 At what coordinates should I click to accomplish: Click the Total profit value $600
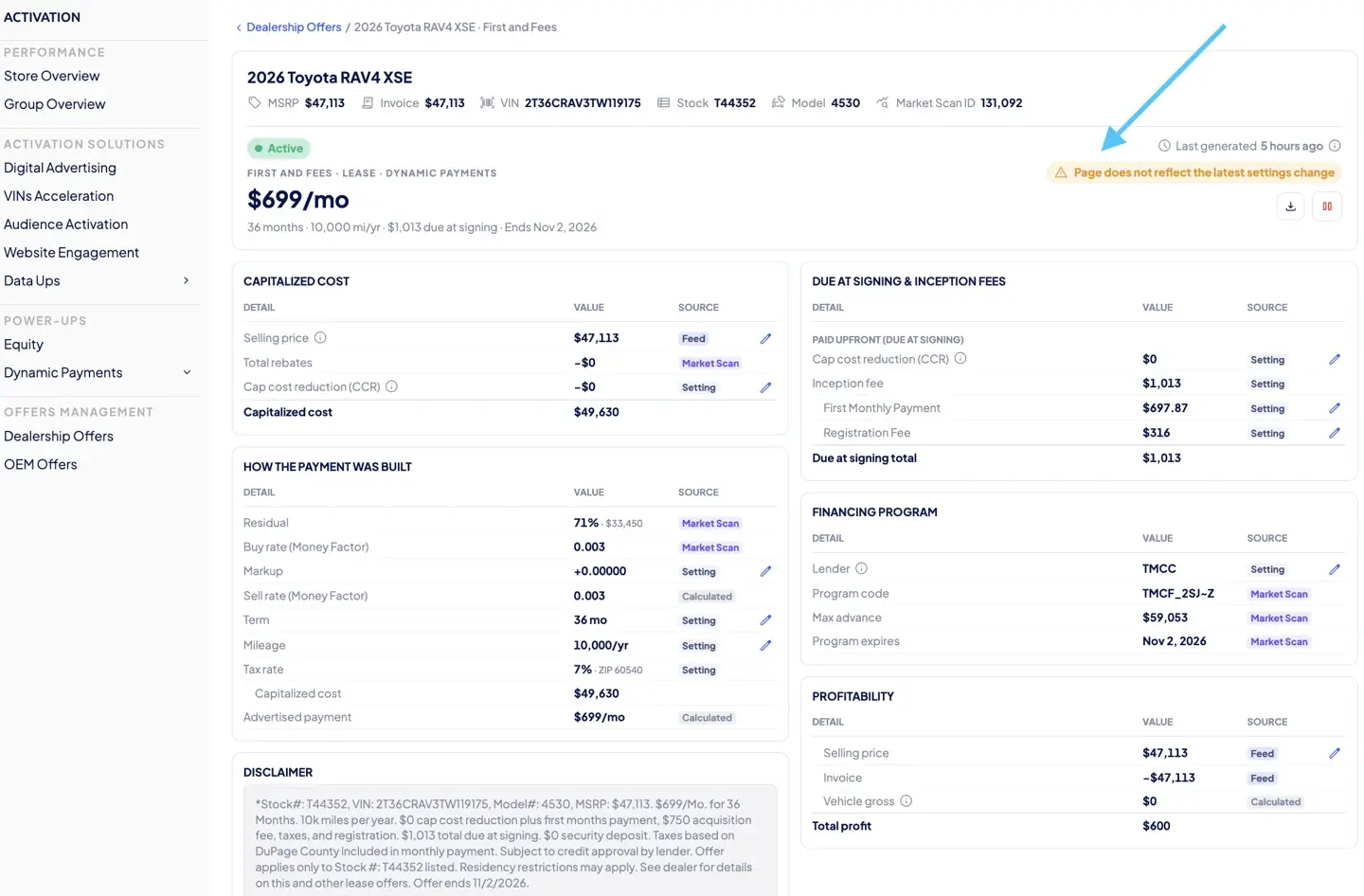(1157, 826)
